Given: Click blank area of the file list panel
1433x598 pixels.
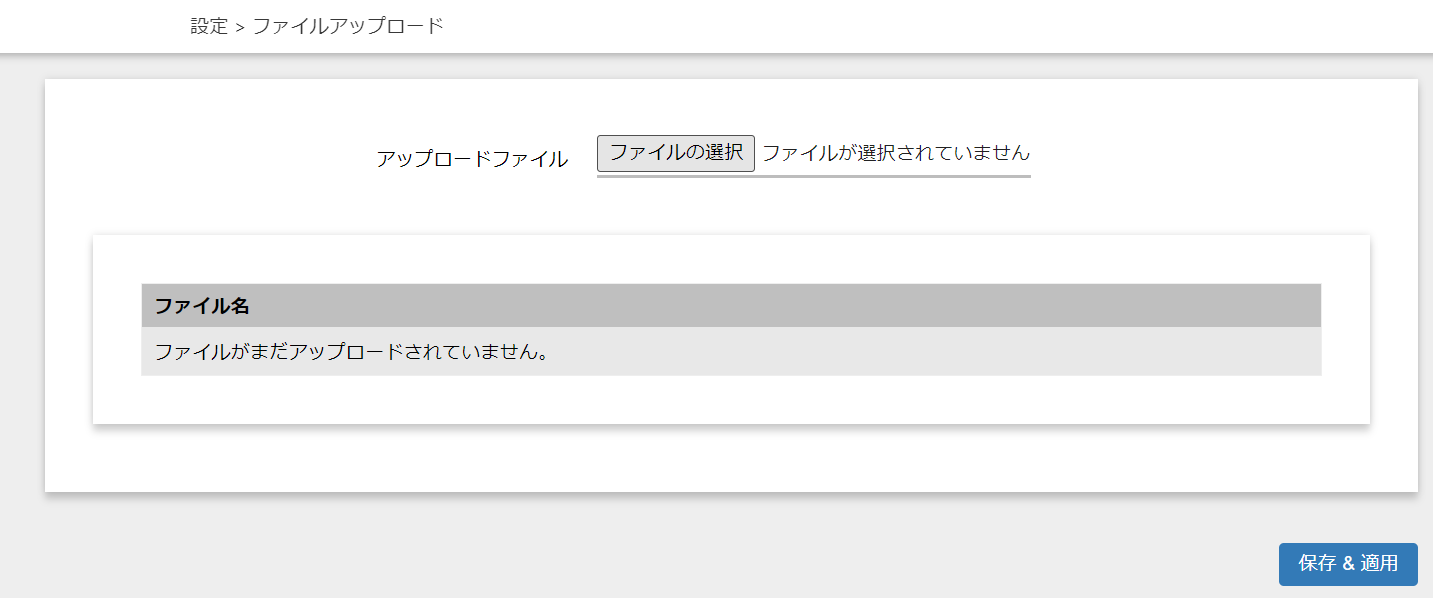Looking at the screenshot, I should [x=731, y=400].
